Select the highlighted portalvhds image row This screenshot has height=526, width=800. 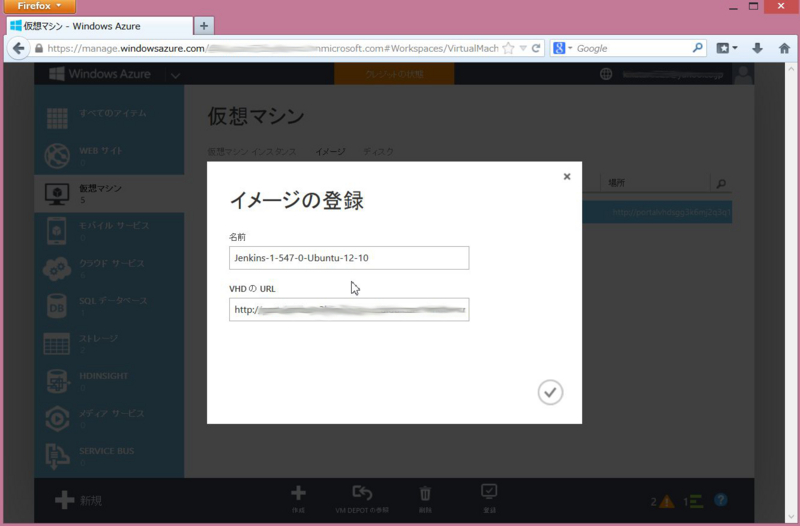[x=657, y=212]
